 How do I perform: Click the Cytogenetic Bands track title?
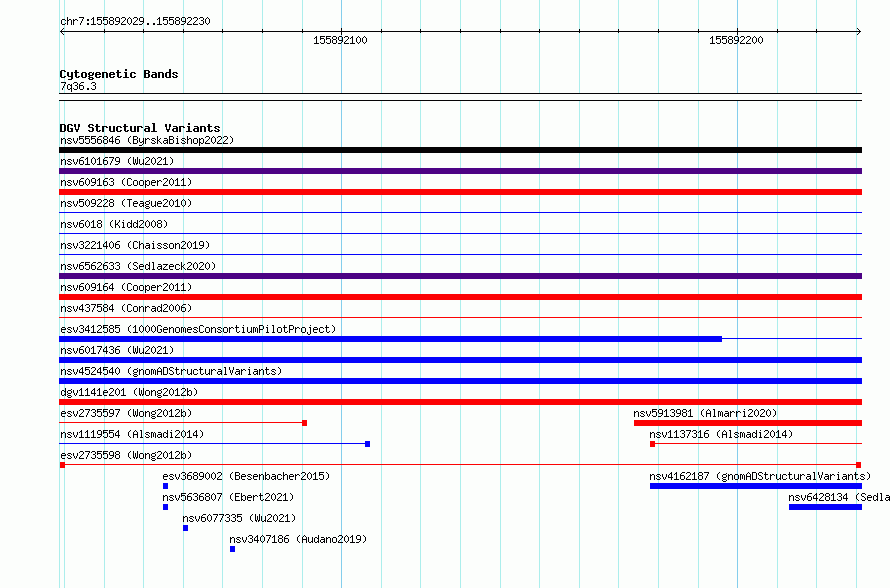tap(119, 74)
